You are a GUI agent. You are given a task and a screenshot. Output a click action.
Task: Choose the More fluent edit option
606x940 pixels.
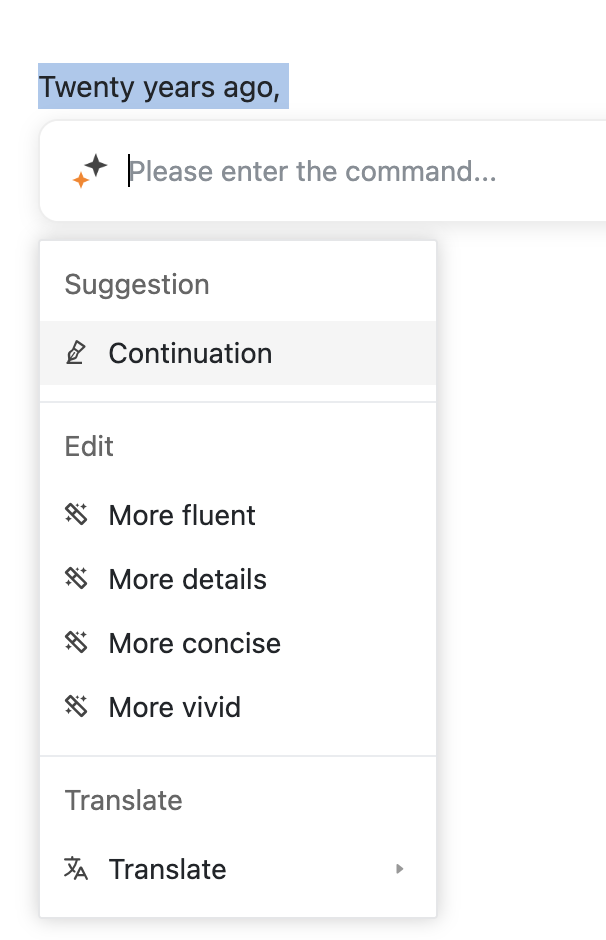coord(182,515)
